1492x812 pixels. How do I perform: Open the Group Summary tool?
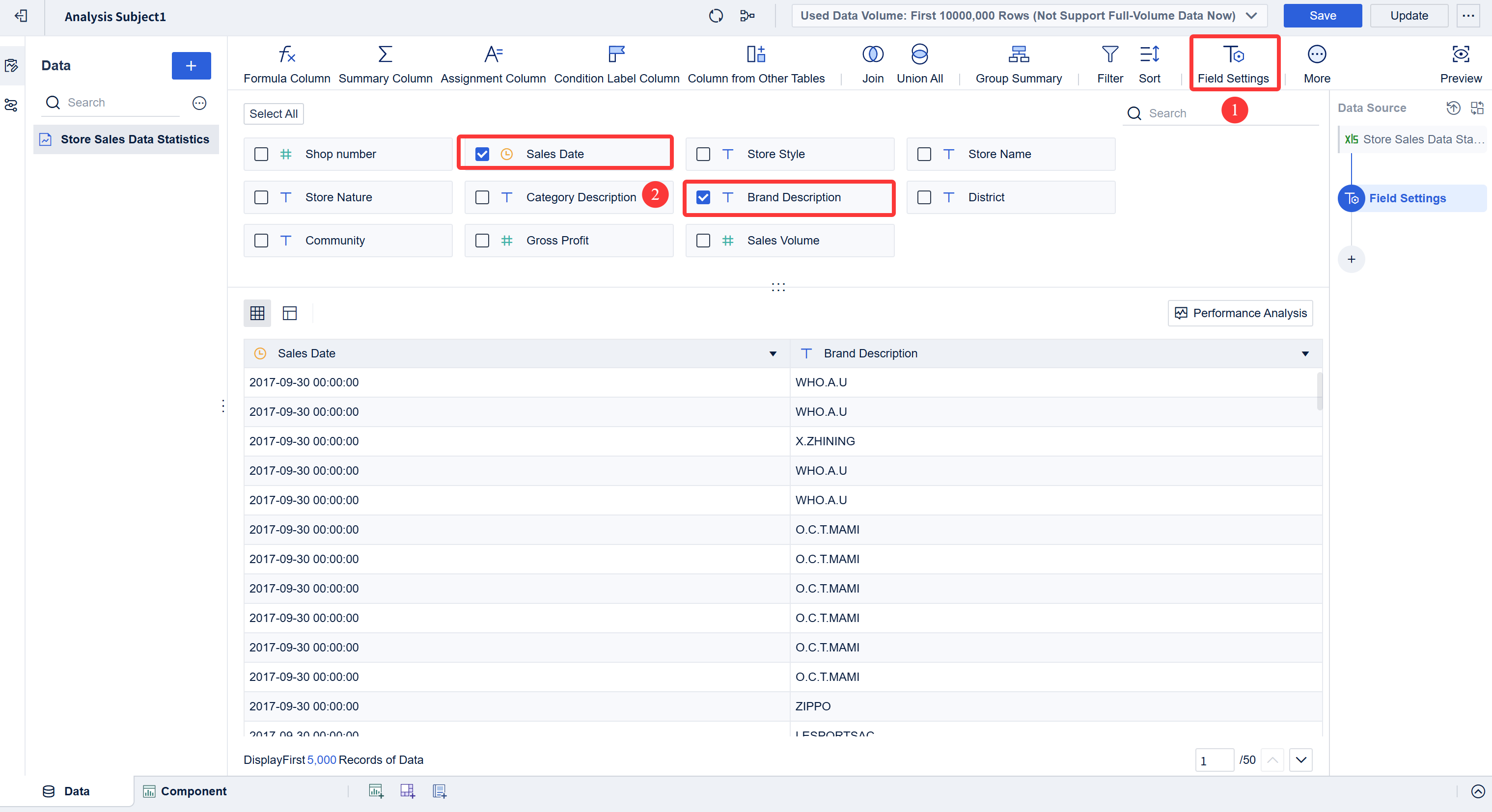[x=1018, y=55]
